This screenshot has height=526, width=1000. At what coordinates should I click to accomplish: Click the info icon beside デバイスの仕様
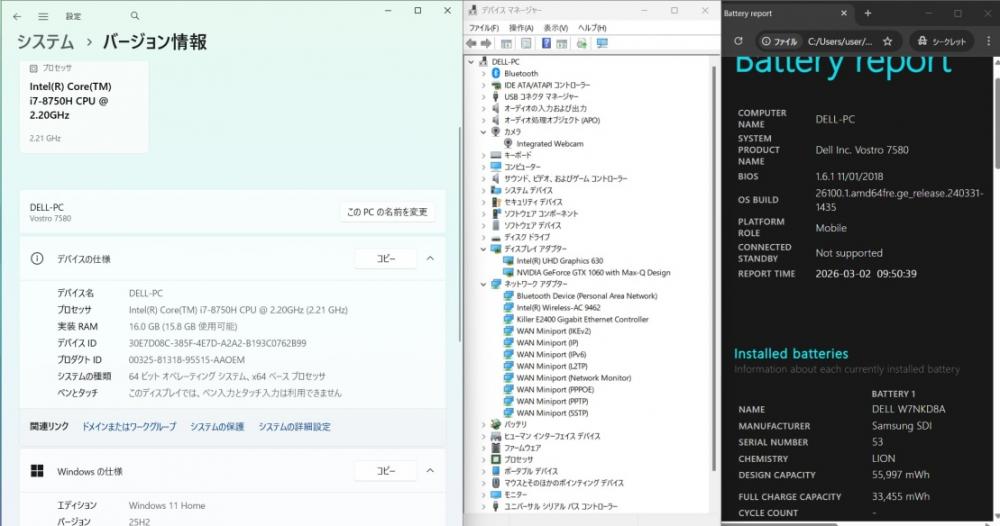click(37, 259)
